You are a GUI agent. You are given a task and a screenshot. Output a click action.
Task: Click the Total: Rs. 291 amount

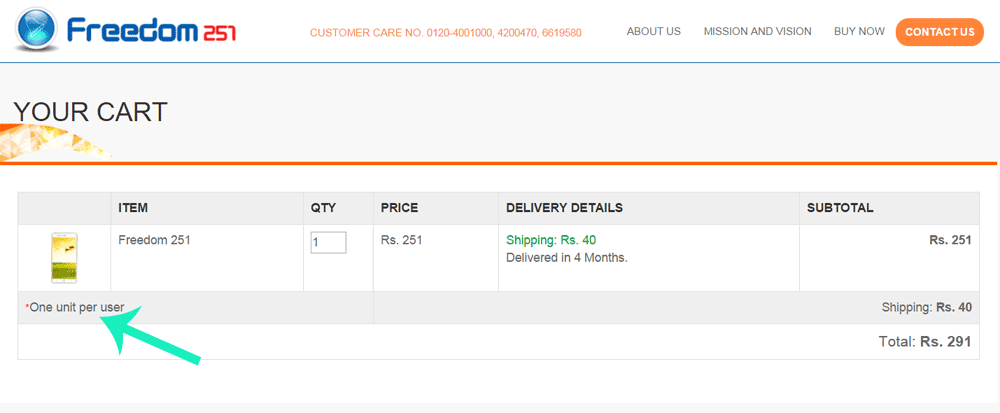tap(925, 342)
